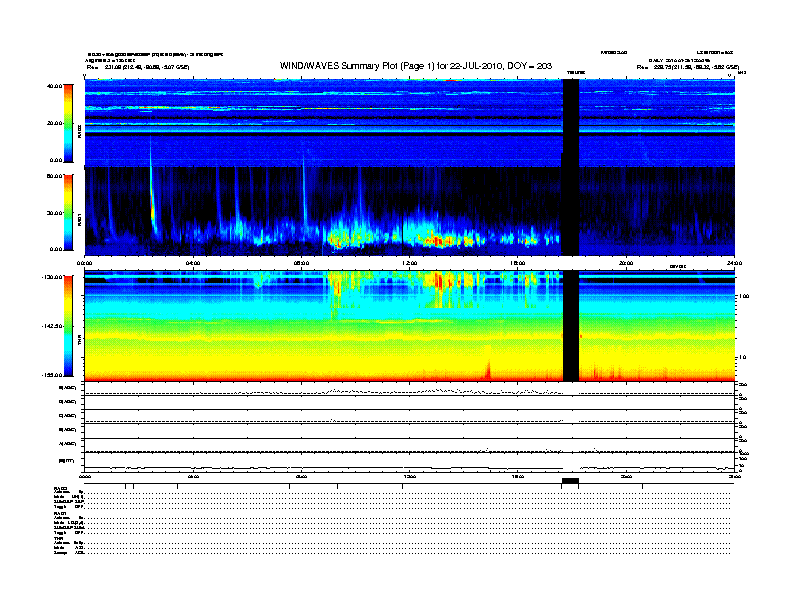792x612 pixels.
Task: Click the 04:00 time label under RAD1
Action: 193,263
